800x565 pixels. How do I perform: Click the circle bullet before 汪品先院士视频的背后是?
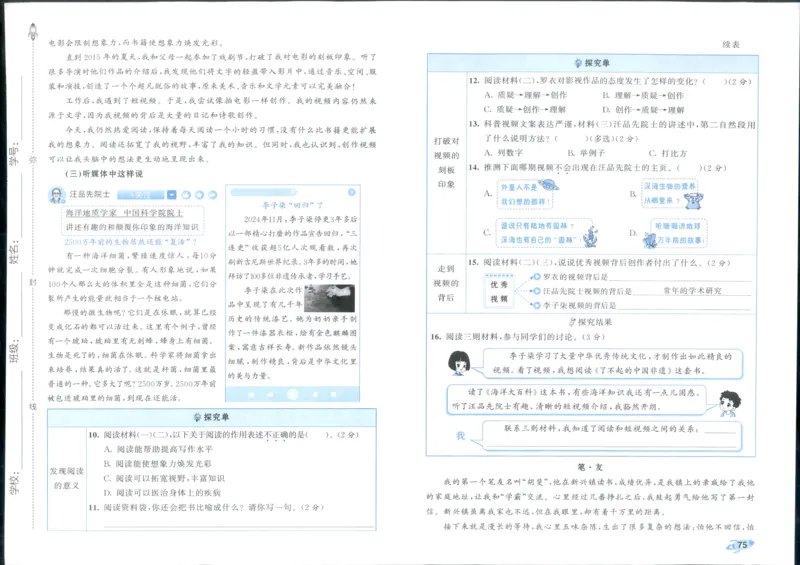pyautogui.click(x=536, y=291)
